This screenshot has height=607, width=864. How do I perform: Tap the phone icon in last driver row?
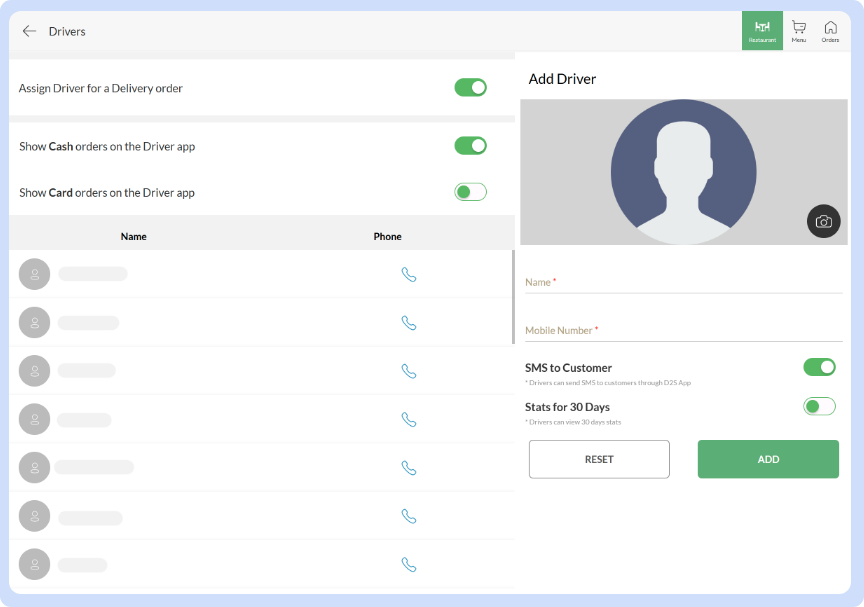click(x=408, y=564)
